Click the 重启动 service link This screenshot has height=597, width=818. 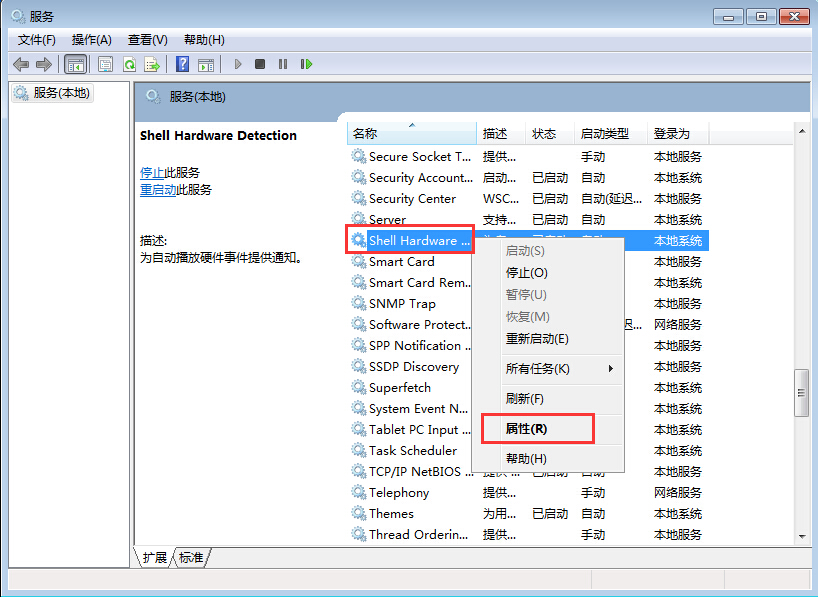(x=158, y=190)
